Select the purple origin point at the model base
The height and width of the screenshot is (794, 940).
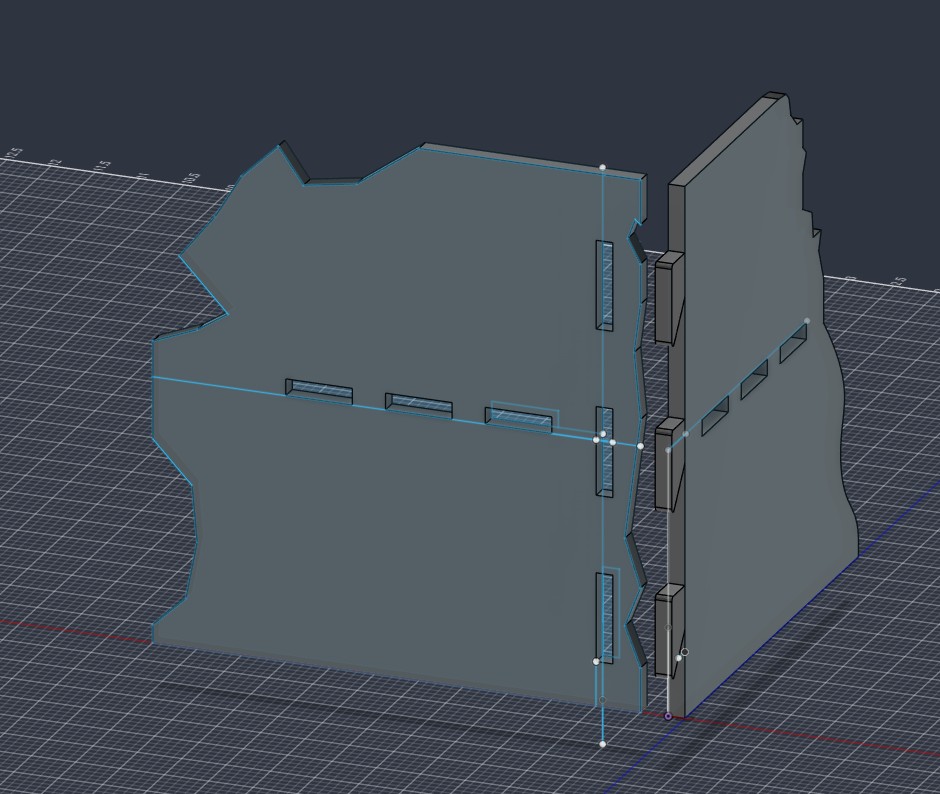[668, 716]
